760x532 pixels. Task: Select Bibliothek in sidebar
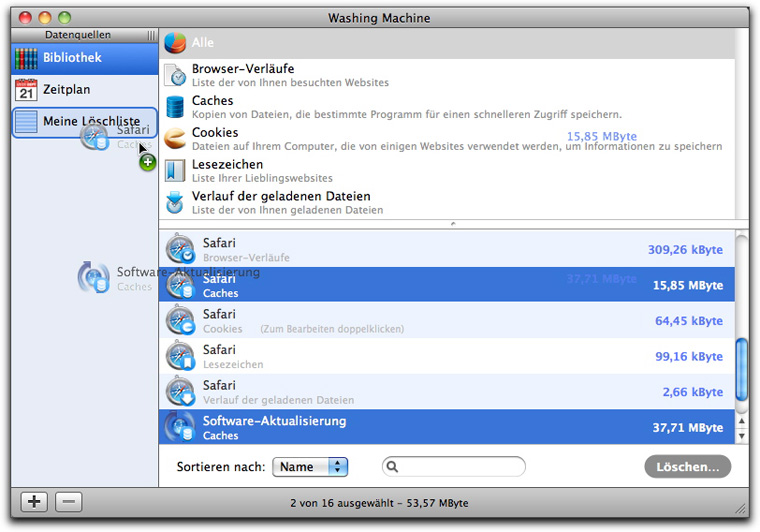coord(85,58)
